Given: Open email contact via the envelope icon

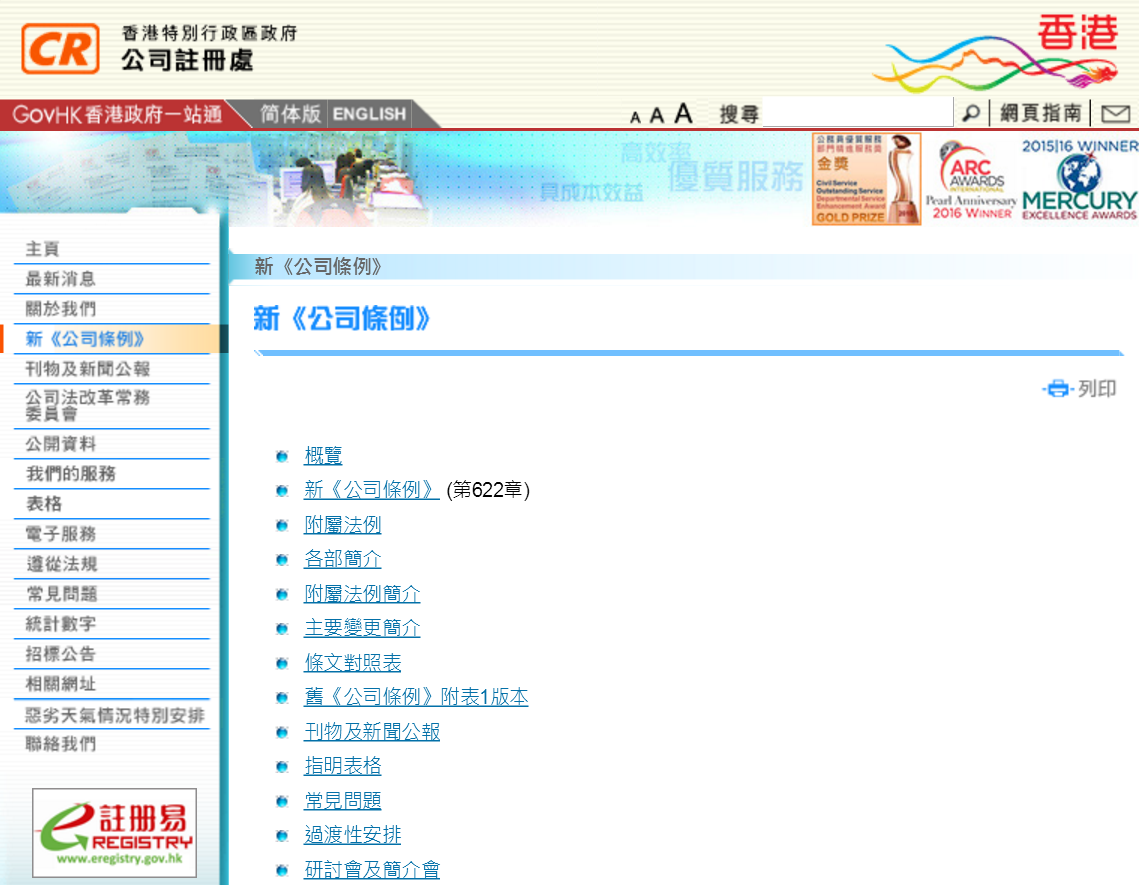Looking at the screenshot, I should click(x=1115, y=113).
